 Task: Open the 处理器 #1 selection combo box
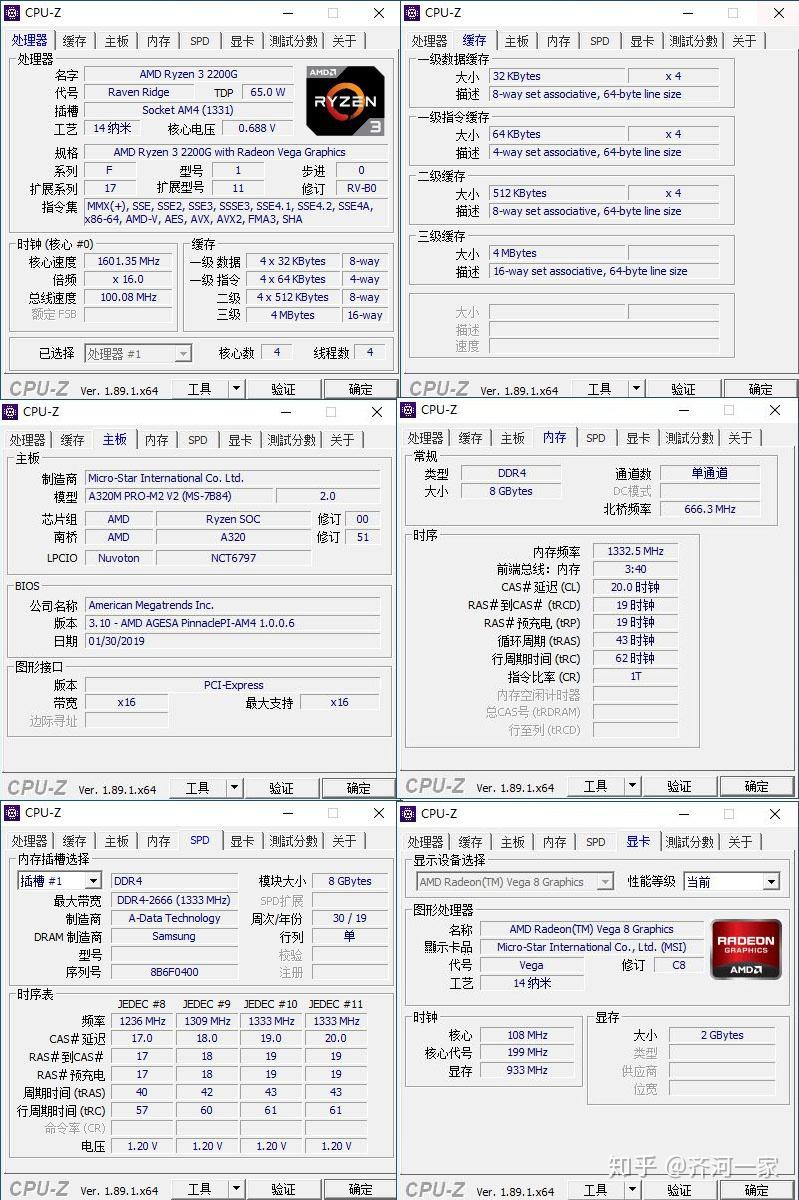137,353
